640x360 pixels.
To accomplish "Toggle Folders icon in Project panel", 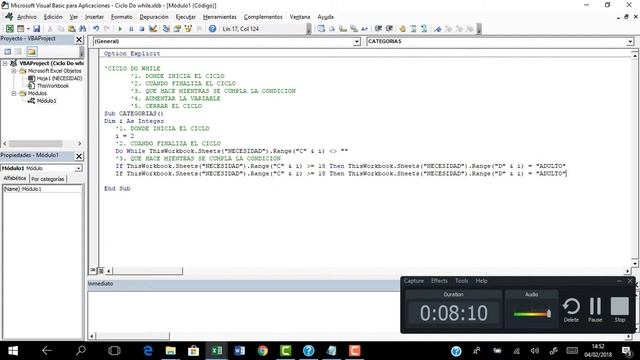I will 32,51.
